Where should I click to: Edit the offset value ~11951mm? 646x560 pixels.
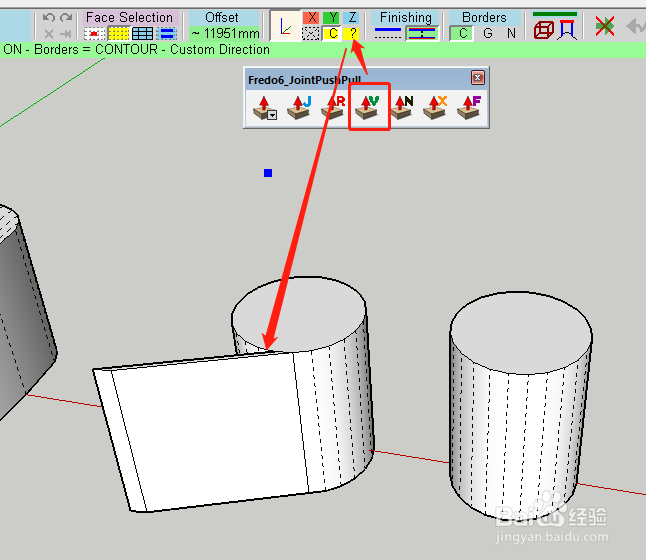225,33
